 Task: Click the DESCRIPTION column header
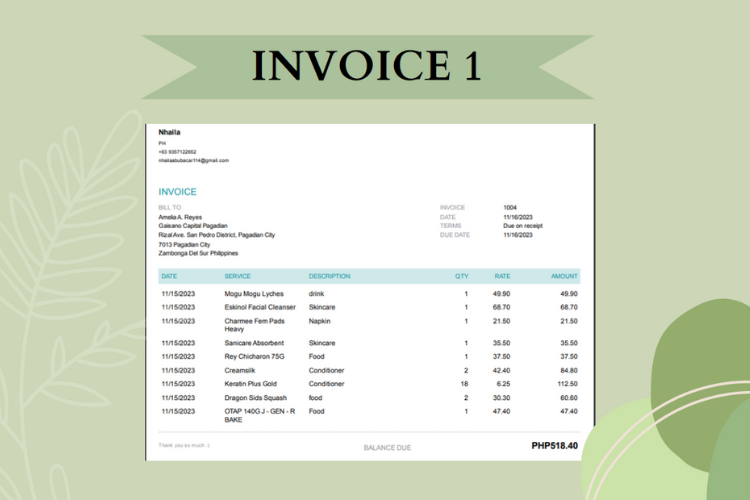330,277
